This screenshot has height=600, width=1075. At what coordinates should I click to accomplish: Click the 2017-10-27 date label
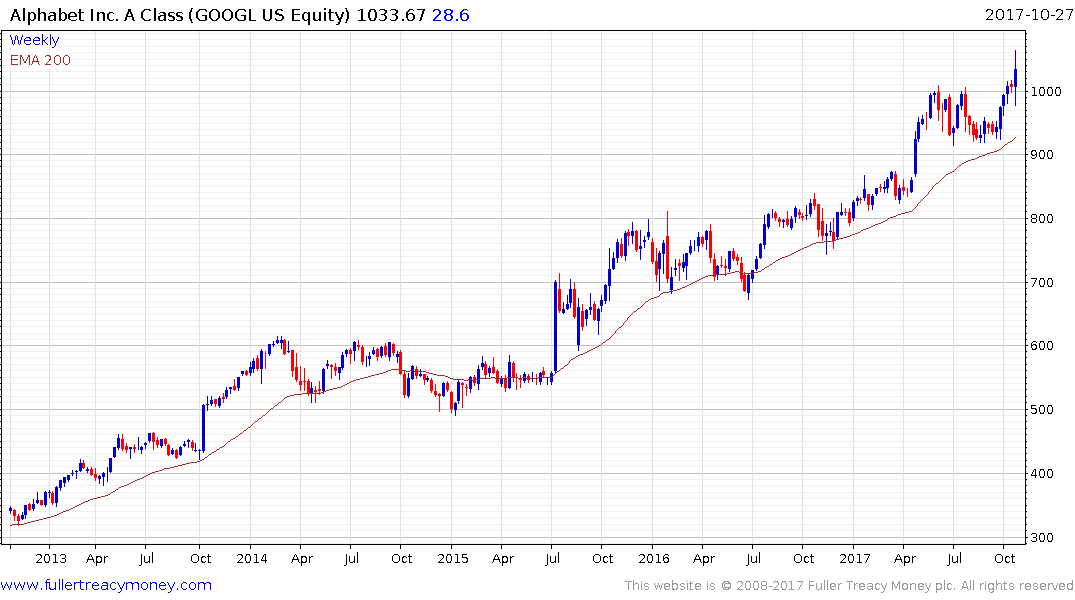[1028, 15]
